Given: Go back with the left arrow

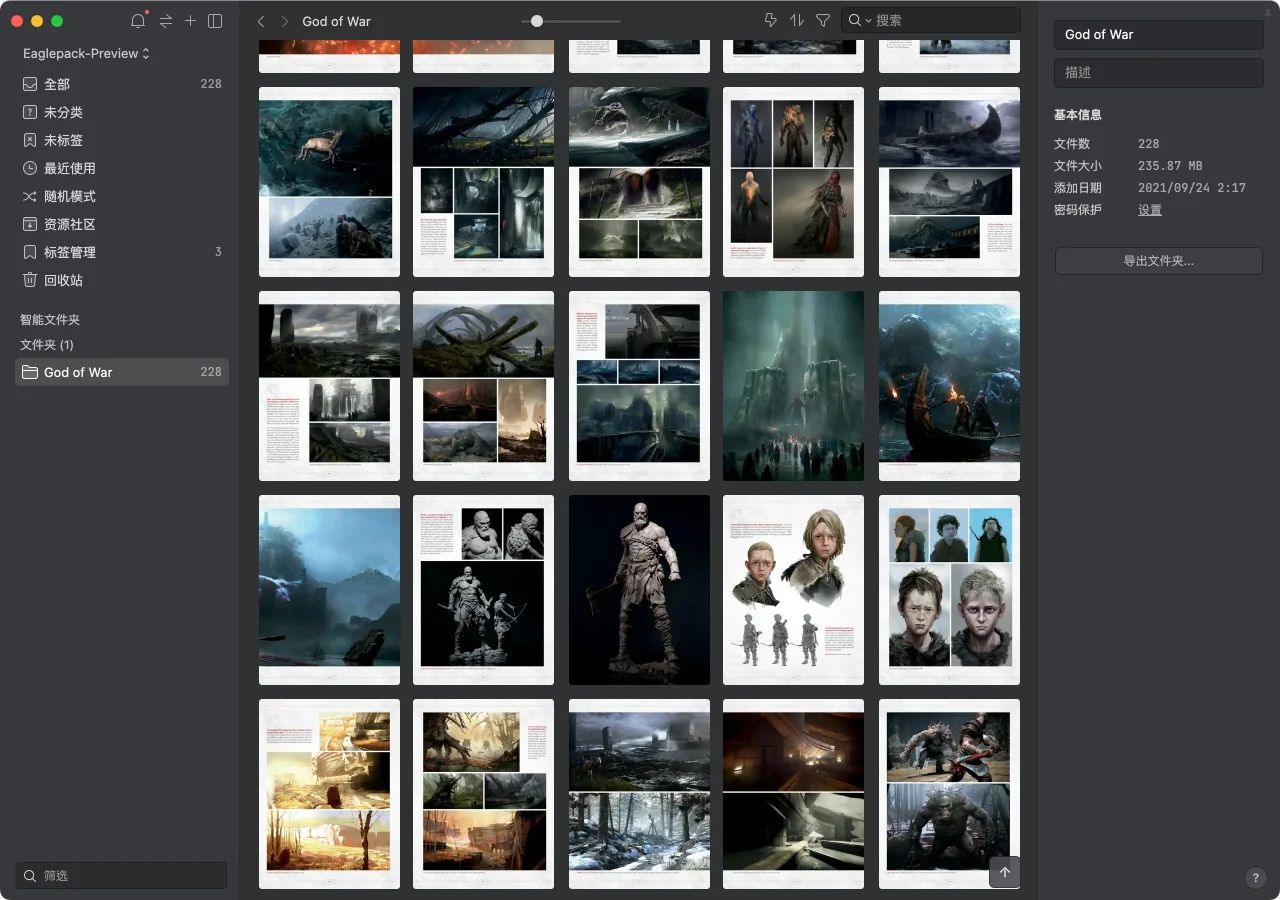Looking at the screenshot, I should click(x=261, y=21).
